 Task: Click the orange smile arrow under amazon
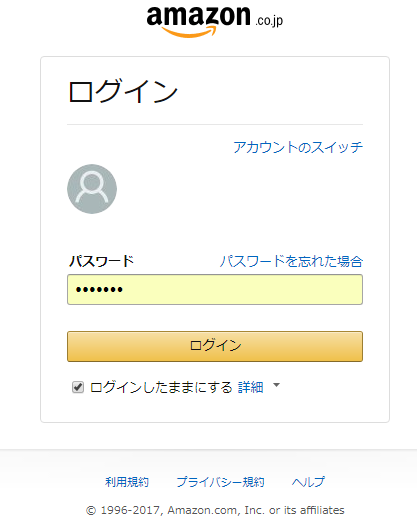click(189, 32)
